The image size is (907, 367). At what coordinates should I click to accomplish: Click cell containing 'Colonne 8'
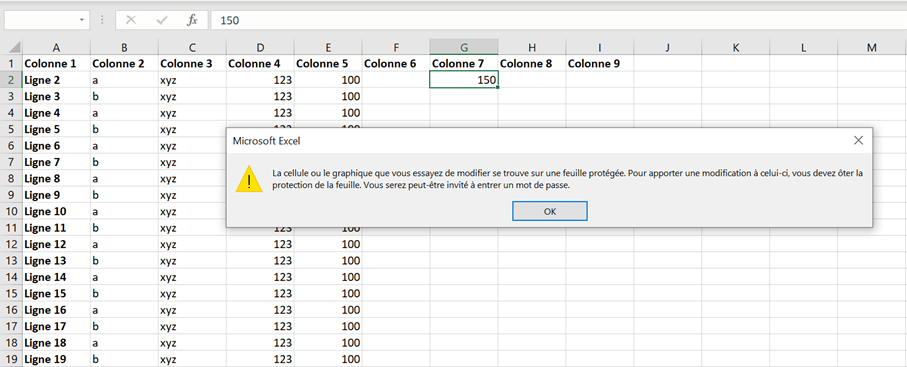[x=532, y=64]
